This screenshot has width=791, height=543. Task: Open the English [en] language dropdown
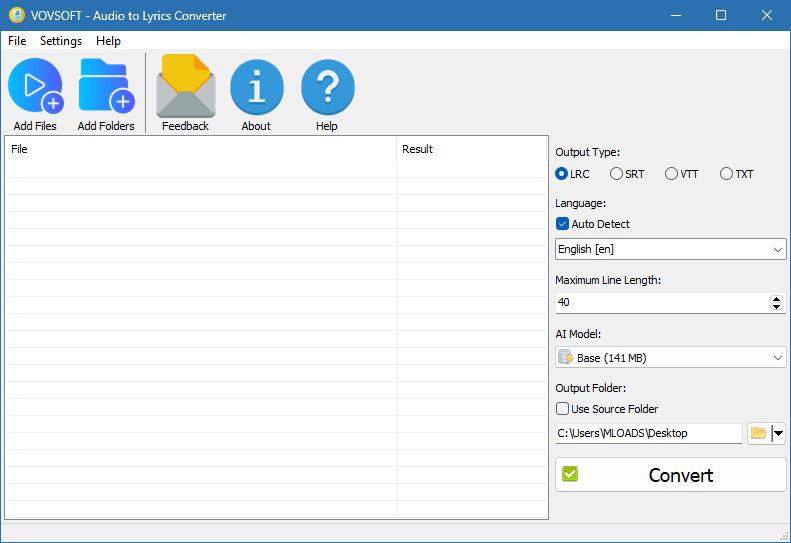(670, 249)
